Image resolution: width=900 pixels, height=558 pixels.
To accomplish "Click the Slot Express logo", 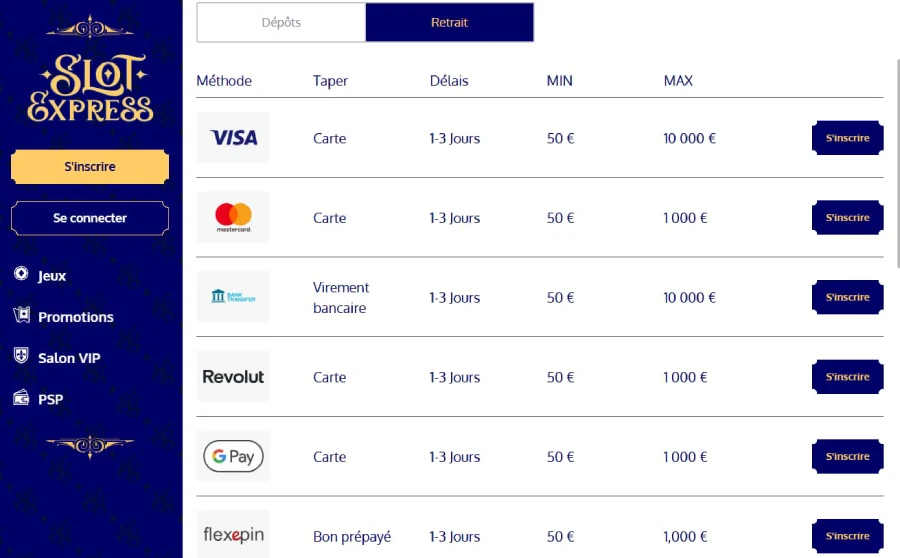I will pos(90,88).
